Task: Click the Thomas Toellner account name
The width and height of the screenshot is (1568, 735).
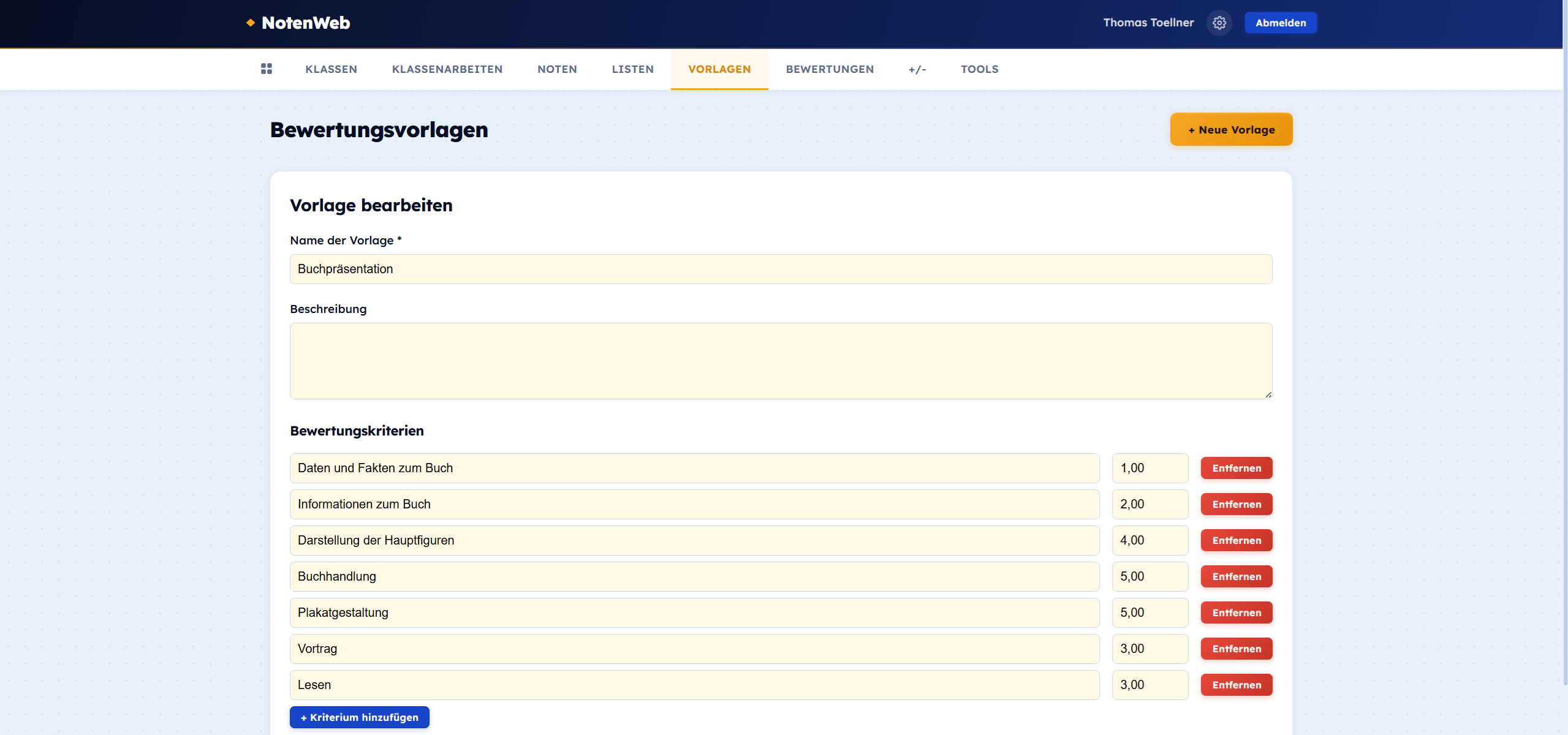Action: [x=1147, y=22]
